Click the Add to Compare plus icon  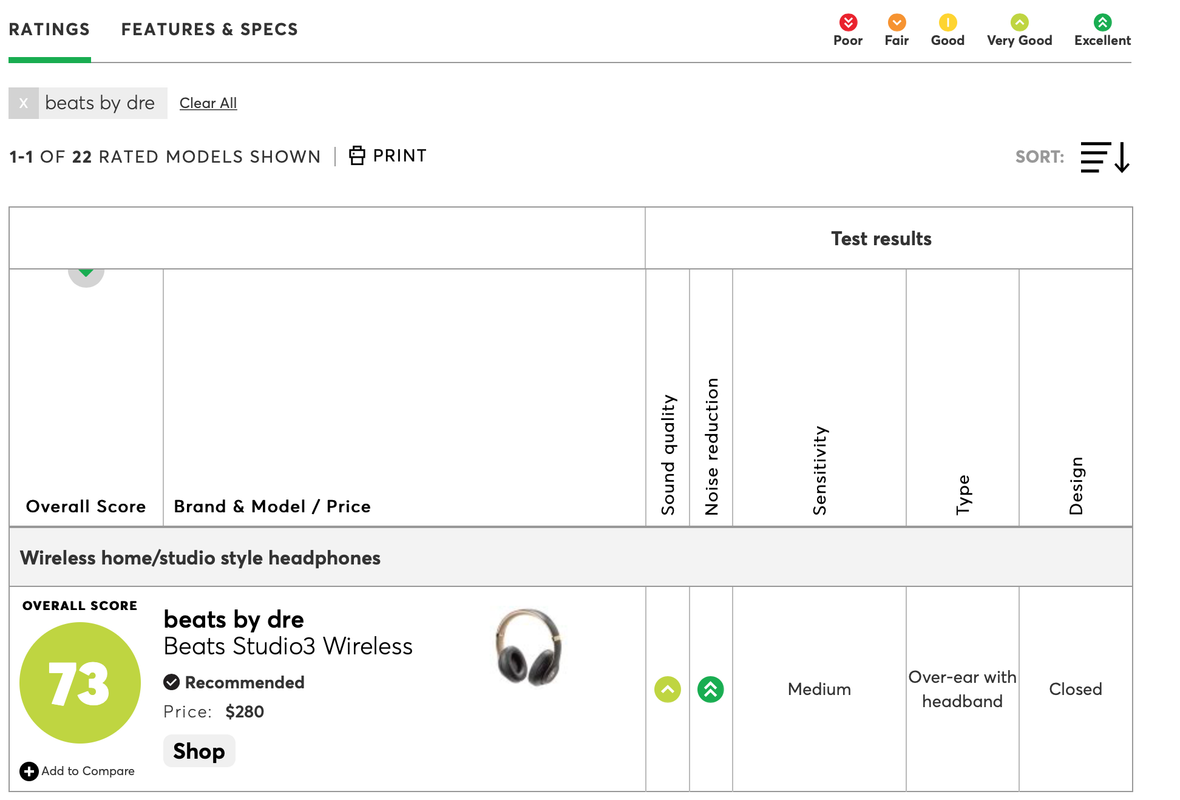coord(29,771)
